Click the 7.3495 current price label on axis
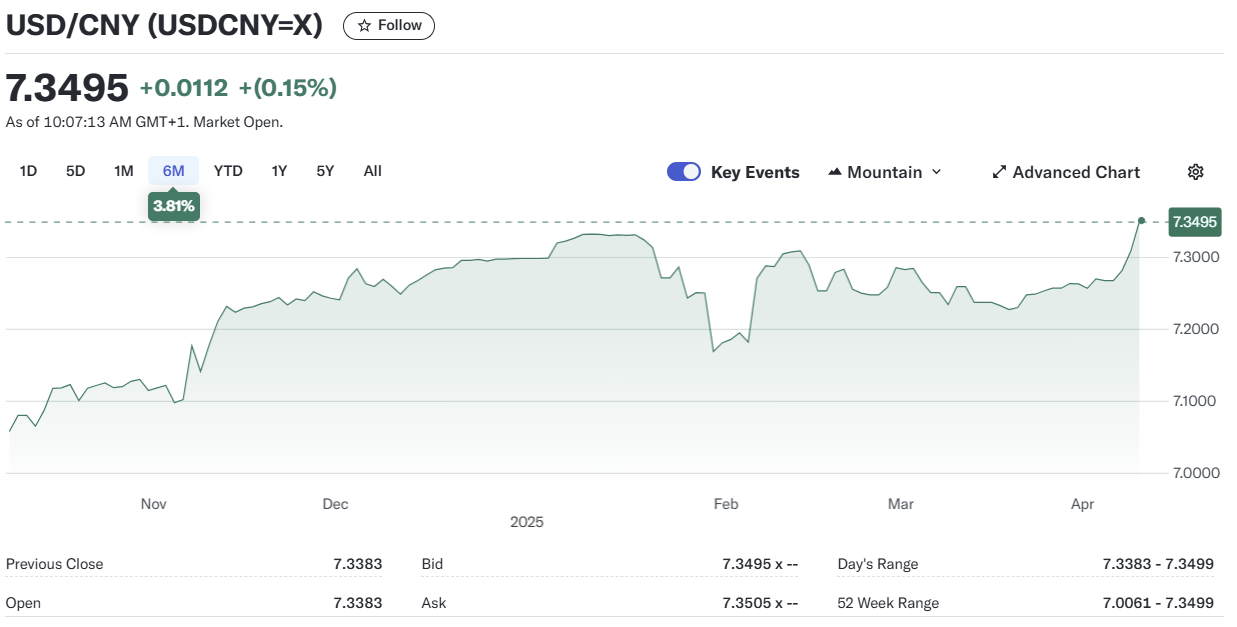Viewport: 1237px width, 627px height. [1194, 222]
